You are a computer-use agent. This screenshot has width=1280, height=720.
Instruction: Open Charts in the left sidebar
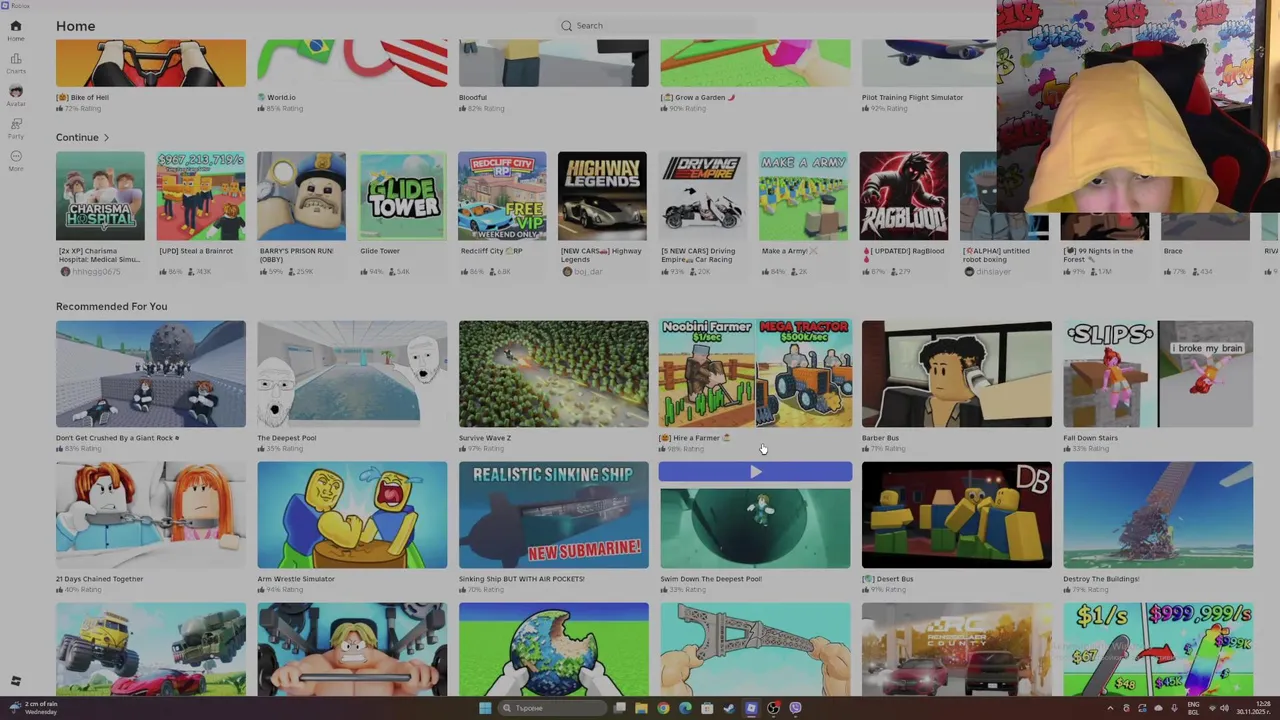pyautogui.click(x=15, y=63)
